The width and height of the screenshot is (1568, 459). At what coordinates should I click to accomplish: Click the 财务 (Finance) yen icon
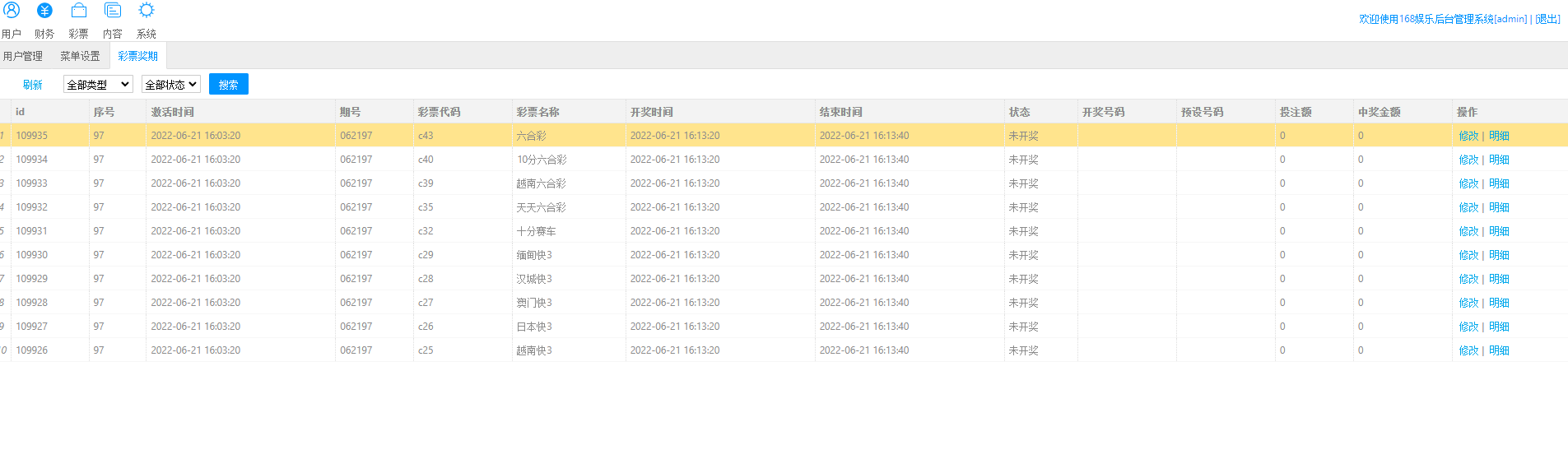(44, 12)
